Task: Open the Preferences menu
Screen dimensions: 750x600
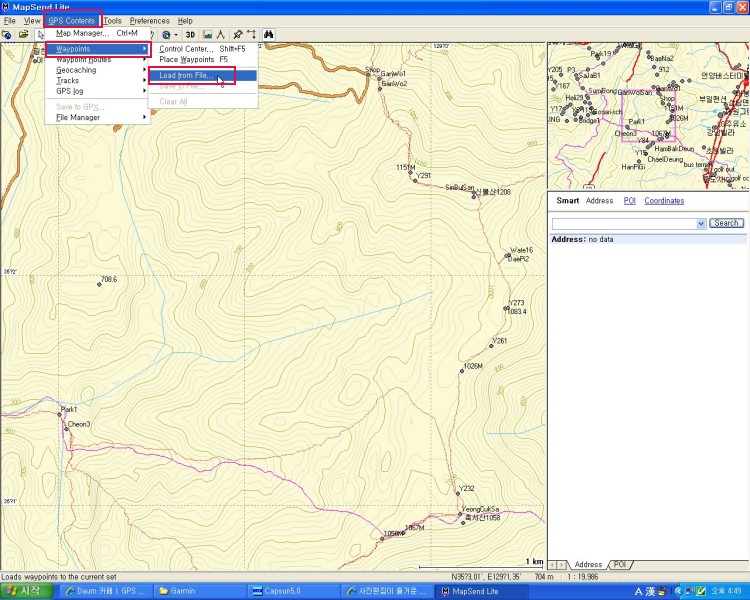Action: coord(150,21)
